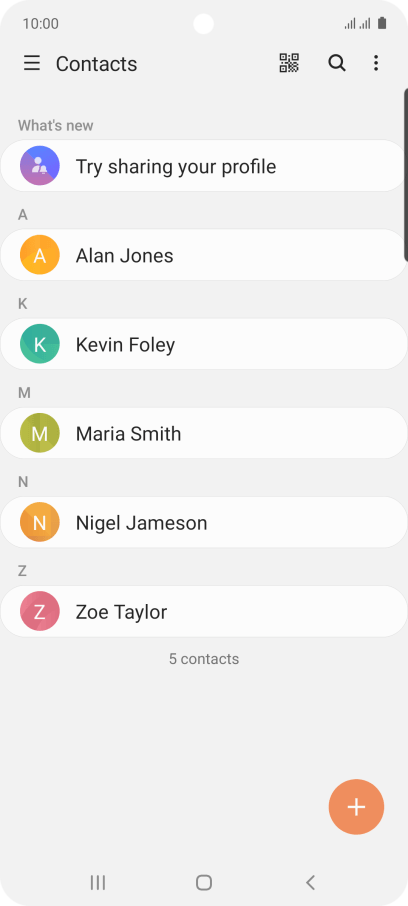Open the Alan Jones contact entry
The height and width of the screenshot is (906, 408).
(x=204, y=255)
